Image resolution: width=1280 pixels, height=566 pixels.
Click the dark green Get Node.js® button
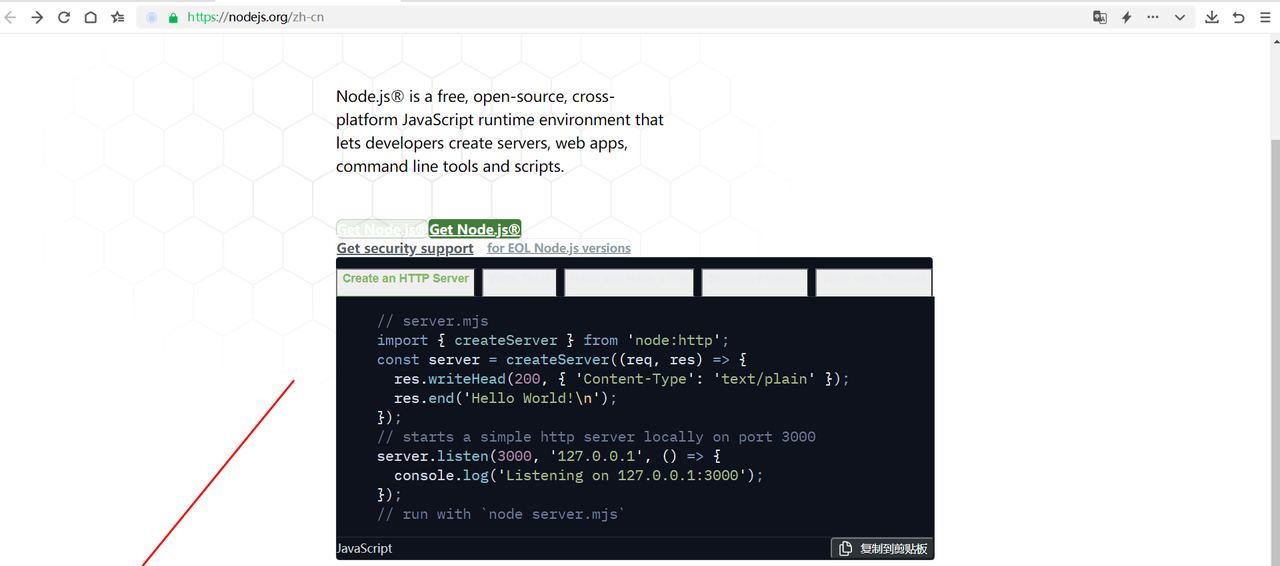pyautogui.click(x=475, y=230)
